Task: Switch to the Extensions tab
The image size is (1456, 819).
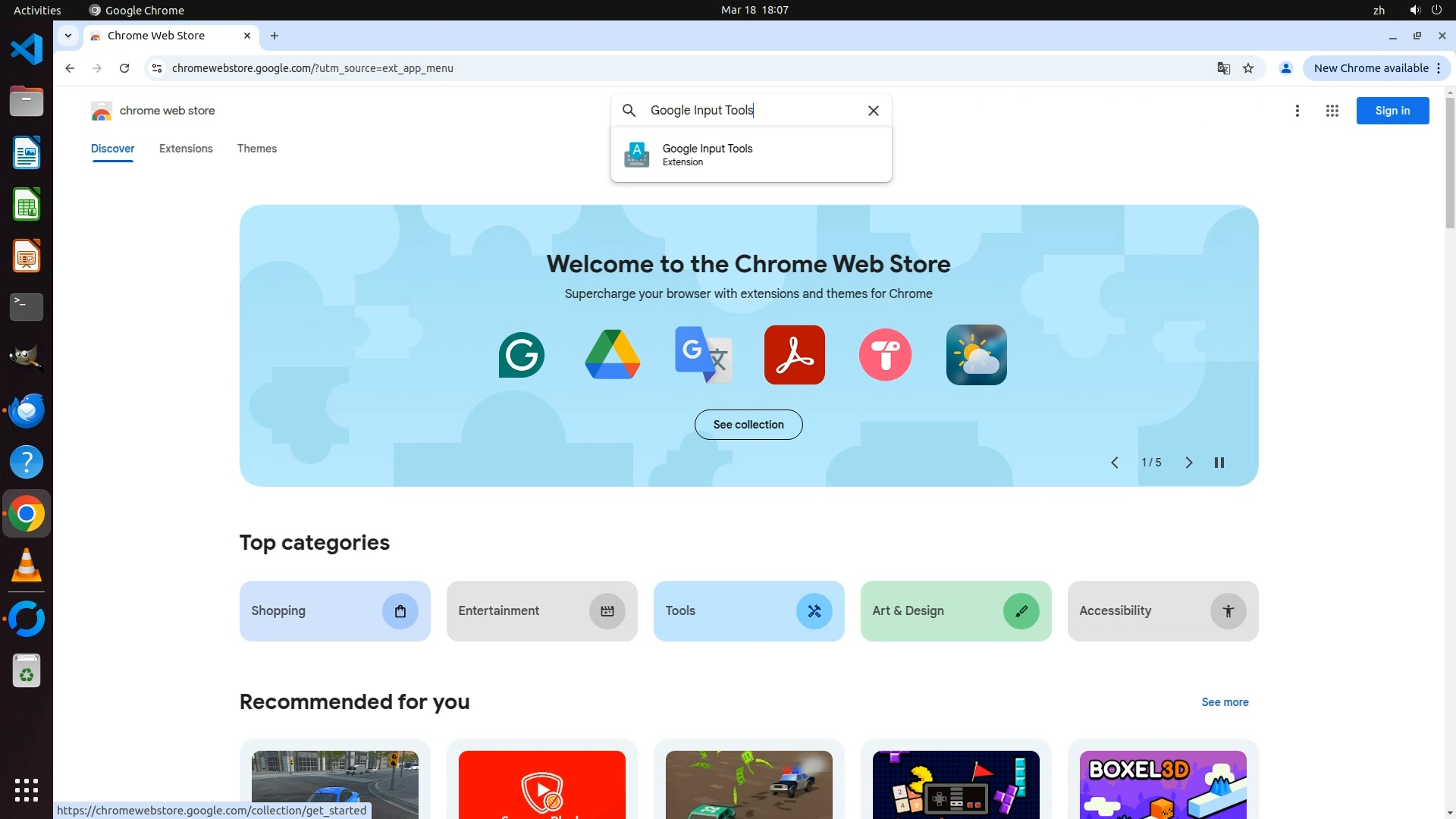Action: click(x=186, y=149)
